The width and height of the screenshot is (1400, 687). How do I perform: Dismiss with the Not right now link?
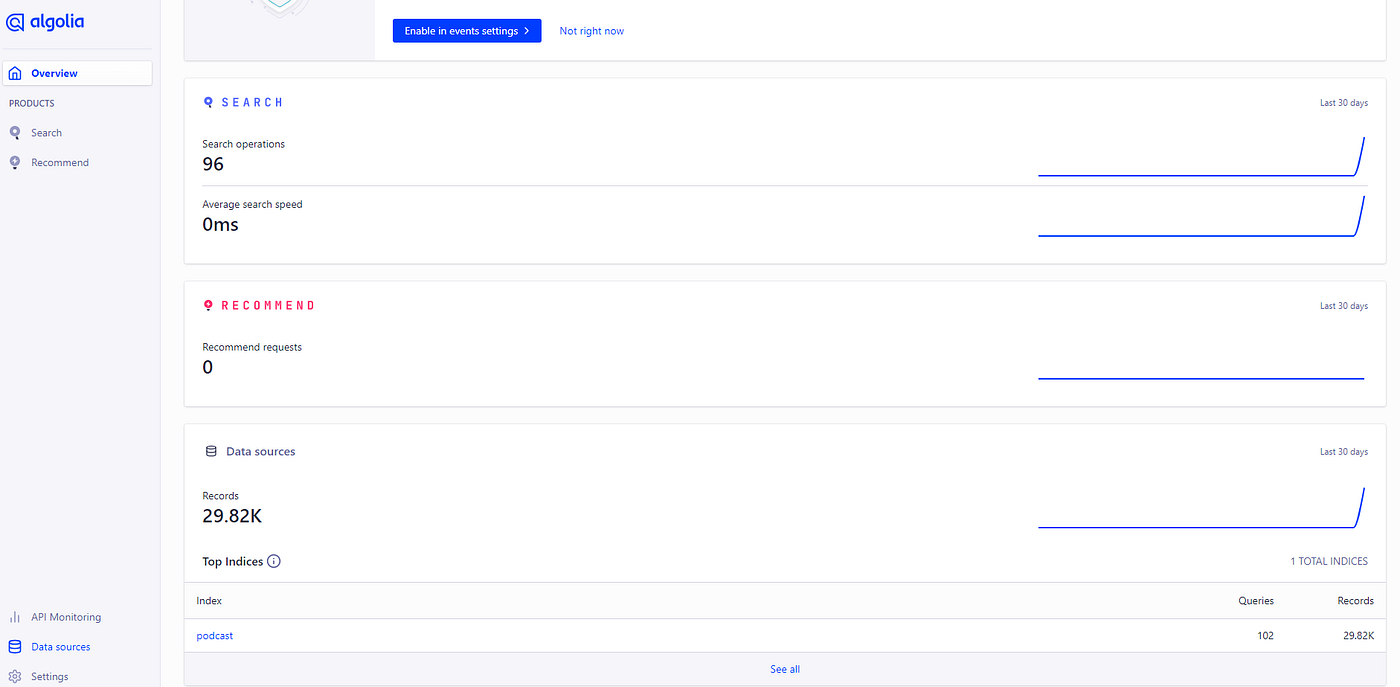coord(591,31)
